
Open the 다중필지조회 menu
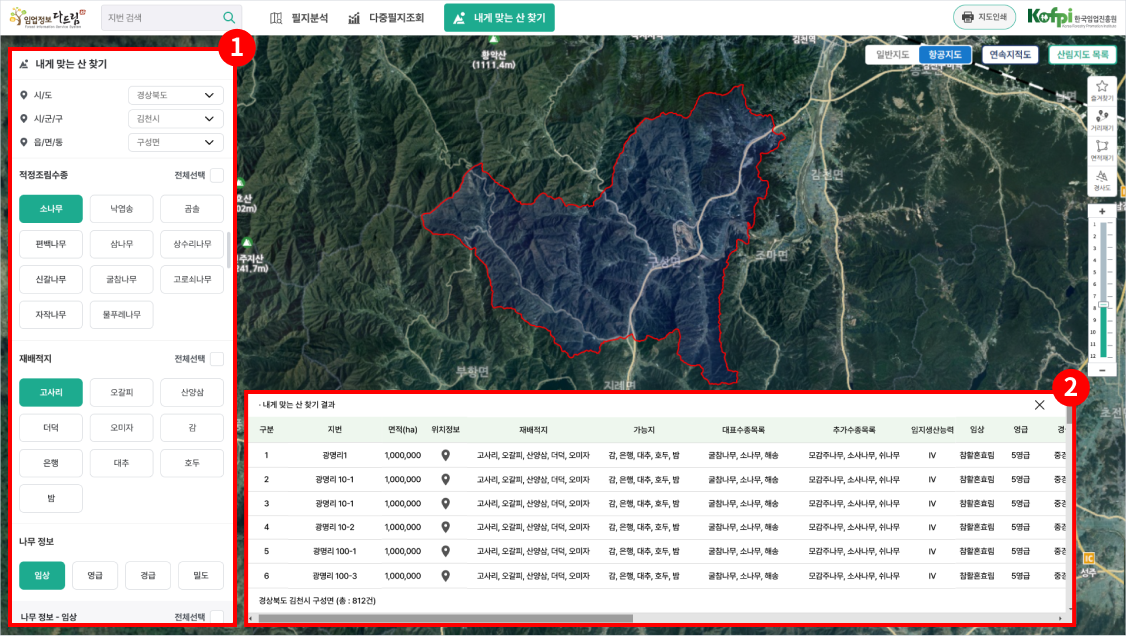point(386,18)
